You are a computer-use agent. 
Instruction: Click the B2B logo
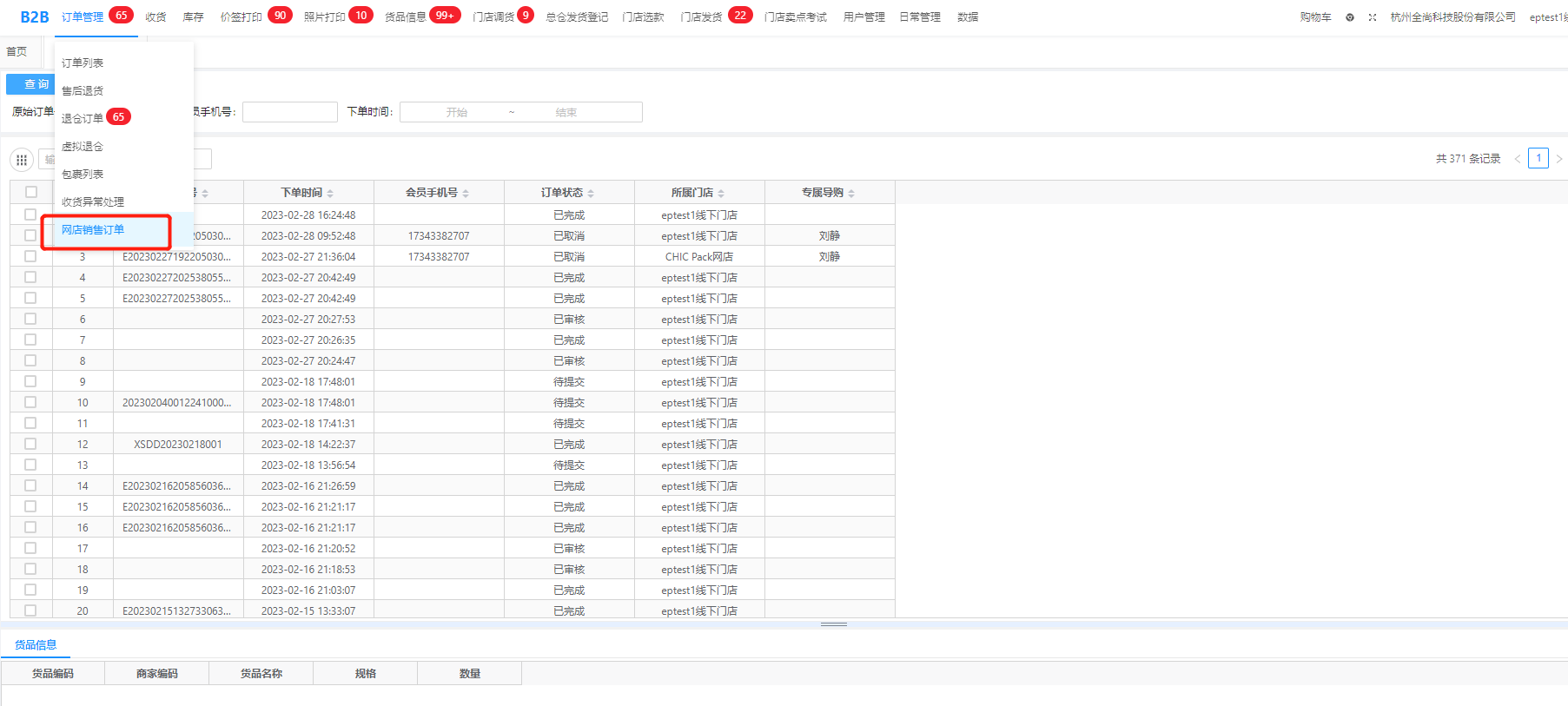click(35, 17)
